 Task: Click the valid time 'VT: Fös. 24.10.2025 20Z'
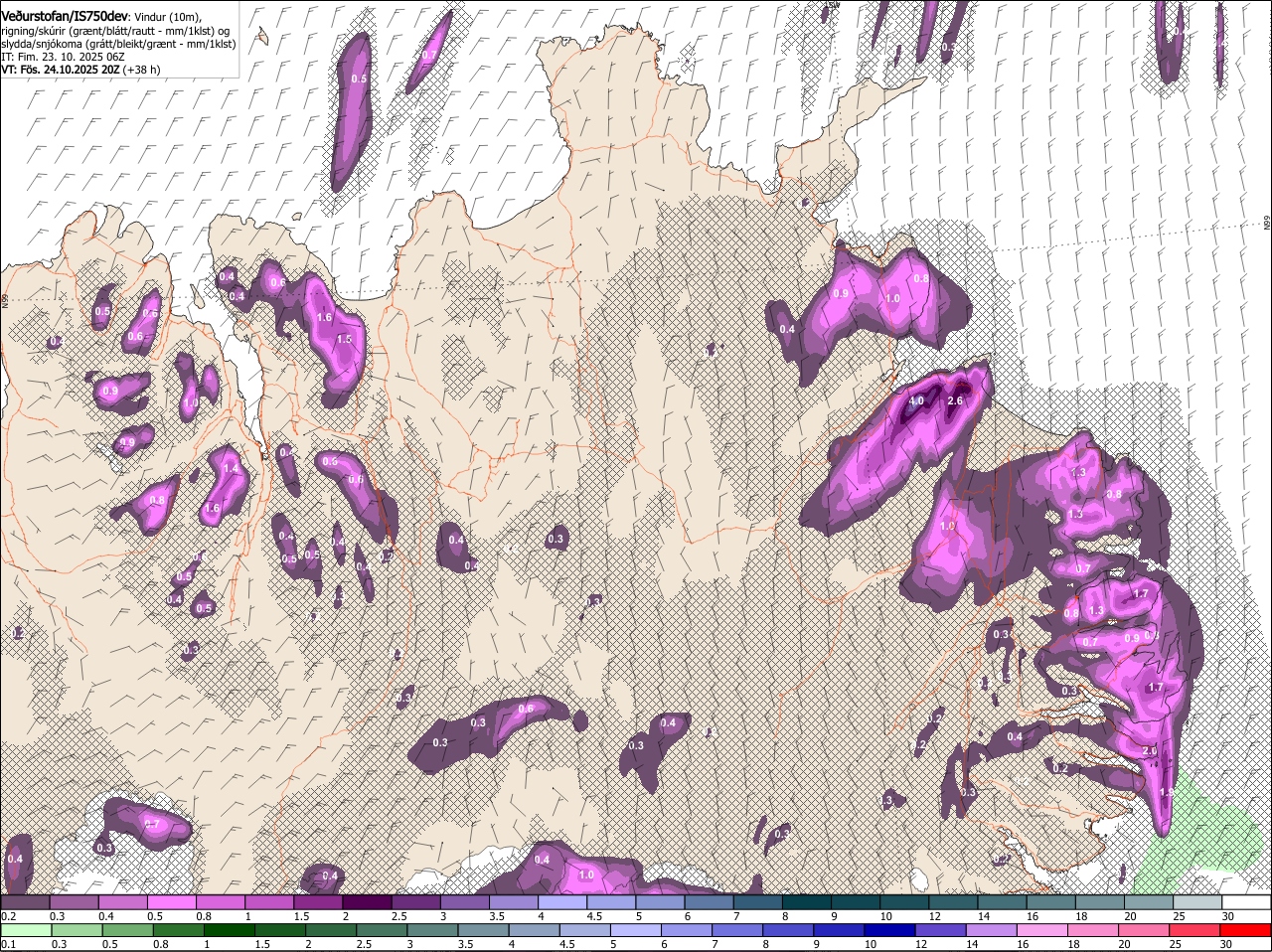tap(61, 70)
